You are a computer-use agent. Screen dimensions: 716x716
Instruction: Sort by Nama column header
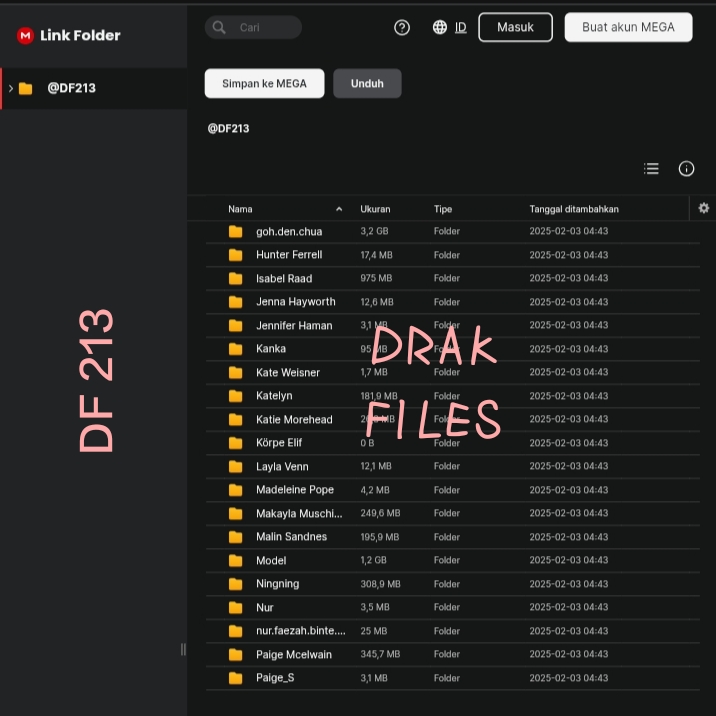pyautogui.click(x=240, y=209)
